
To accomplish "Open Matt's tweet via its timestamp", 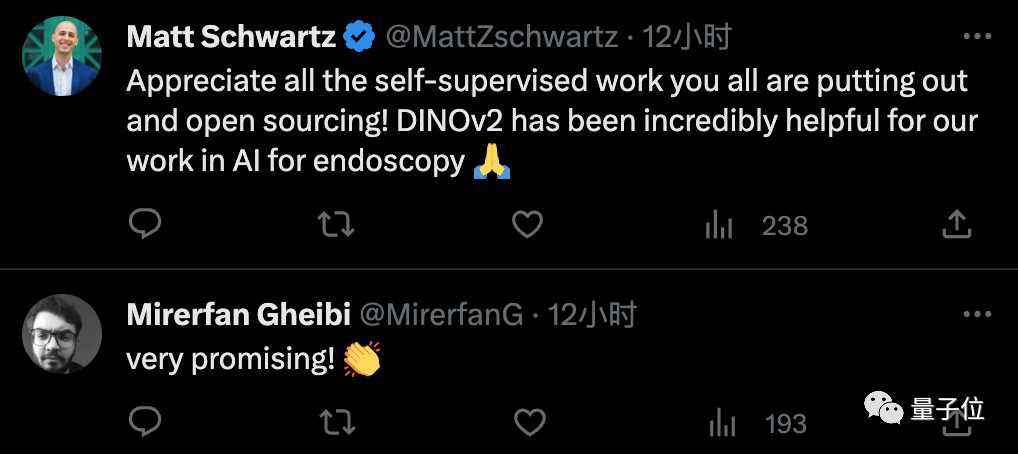I will click(x=687, y=38).
